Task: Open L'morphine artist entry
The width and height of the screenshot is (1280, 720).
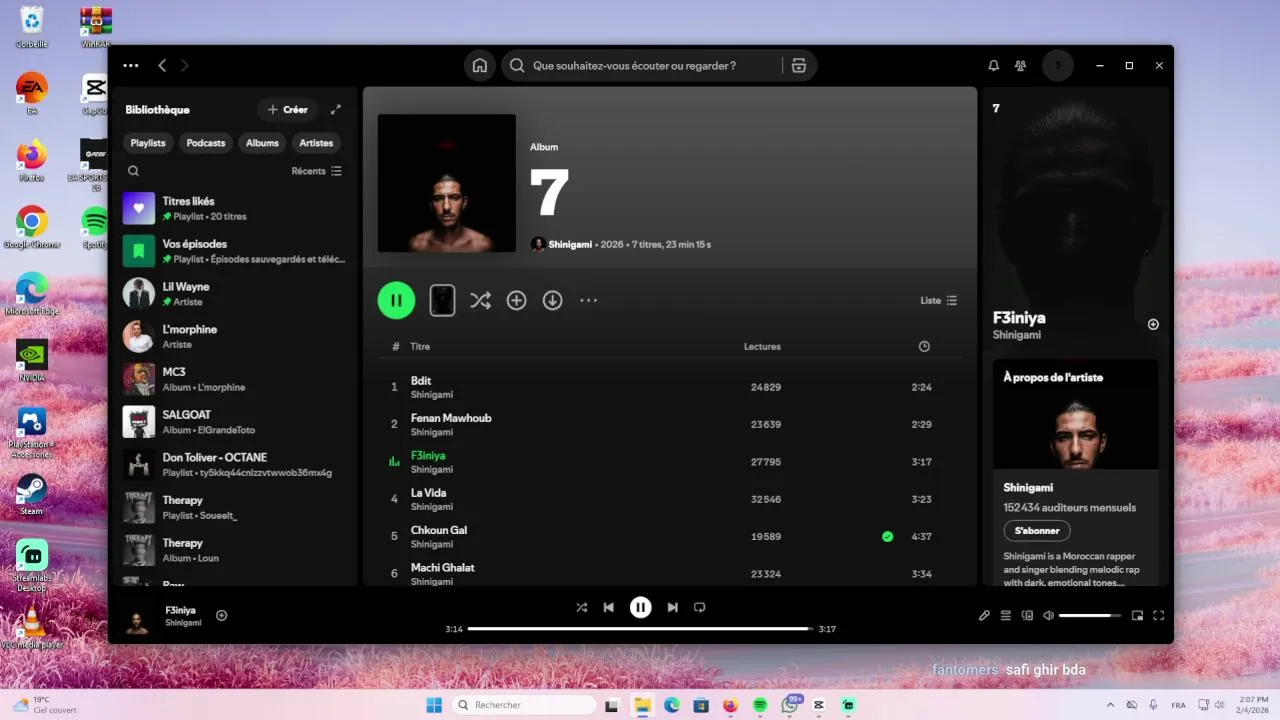Action: coord(235,336)
